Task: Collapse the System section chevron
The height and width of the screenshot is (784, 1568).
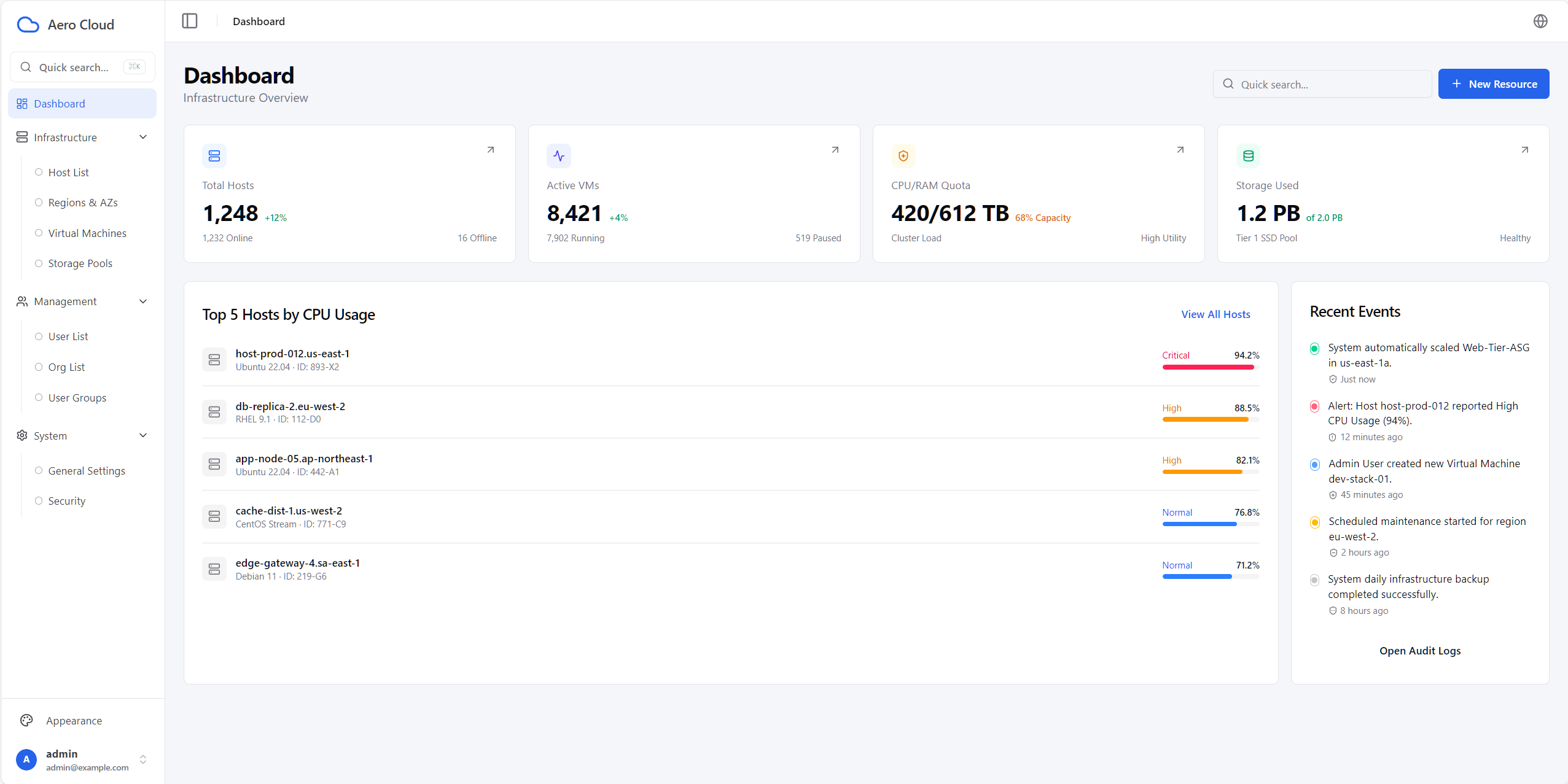Action: coord(143,435)
